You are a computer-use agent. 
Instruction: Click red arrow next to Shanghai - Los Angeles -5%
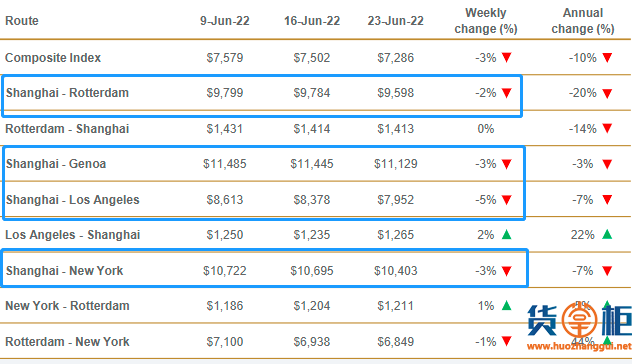click(x=507, y=200)
